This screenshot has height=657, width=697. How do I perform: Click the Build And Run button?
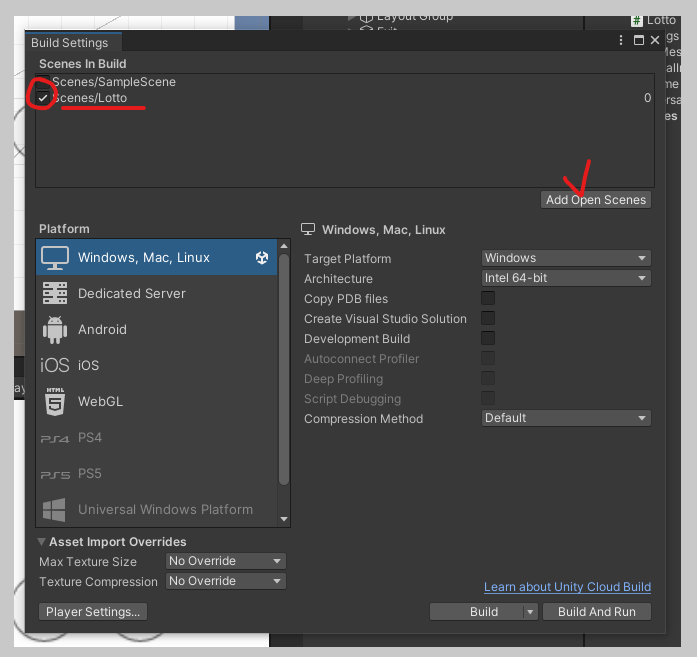tap(597, 612)
